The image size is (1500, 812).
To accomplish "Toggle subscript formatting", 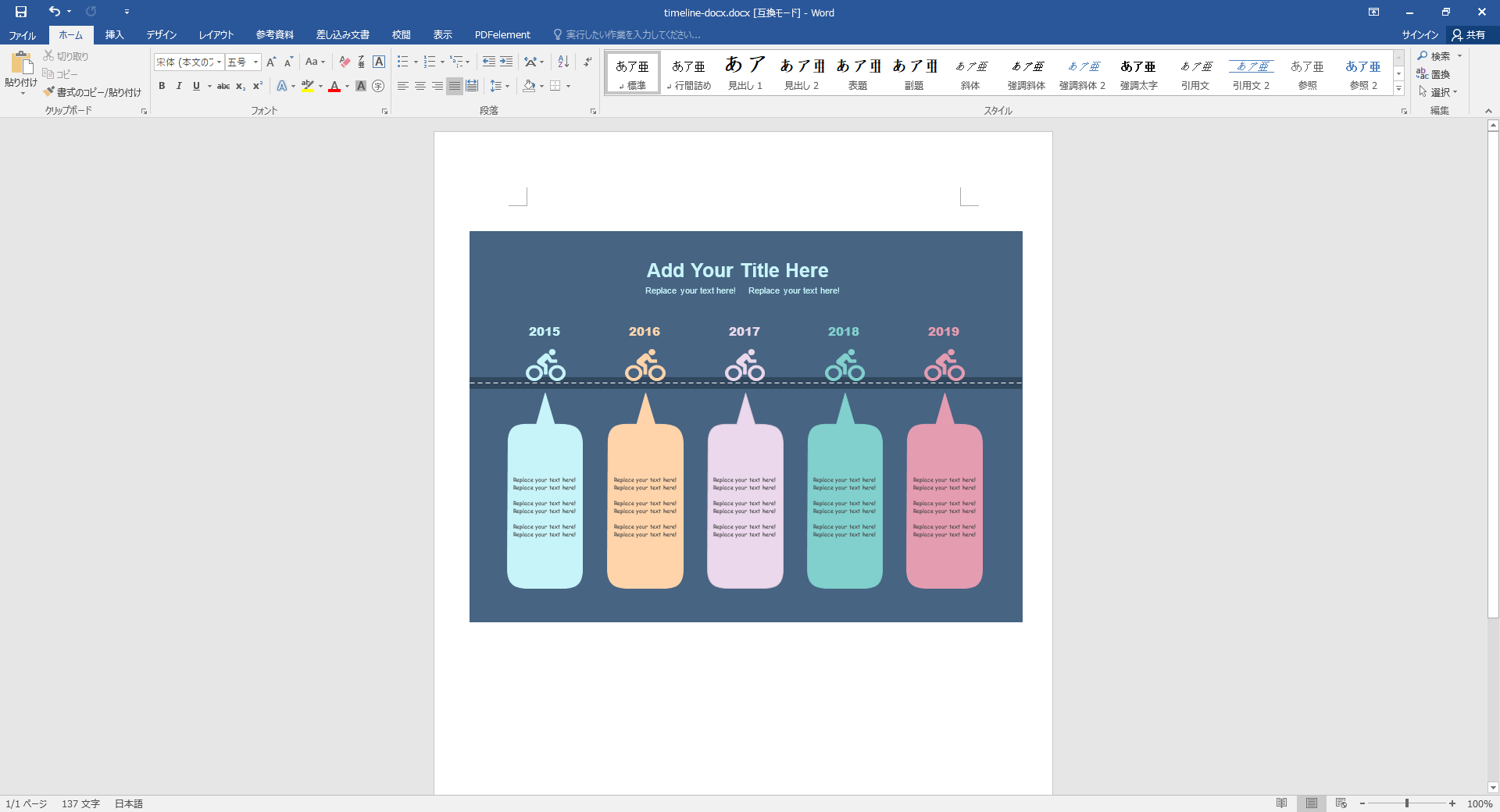I will [241, 86].
